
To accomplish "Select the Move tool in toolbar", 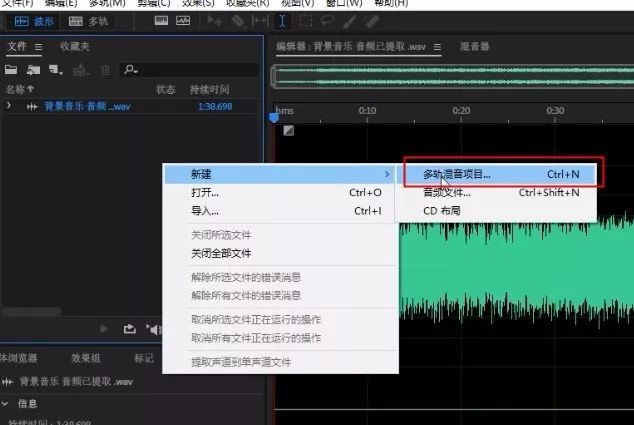I will coord(214,21).
